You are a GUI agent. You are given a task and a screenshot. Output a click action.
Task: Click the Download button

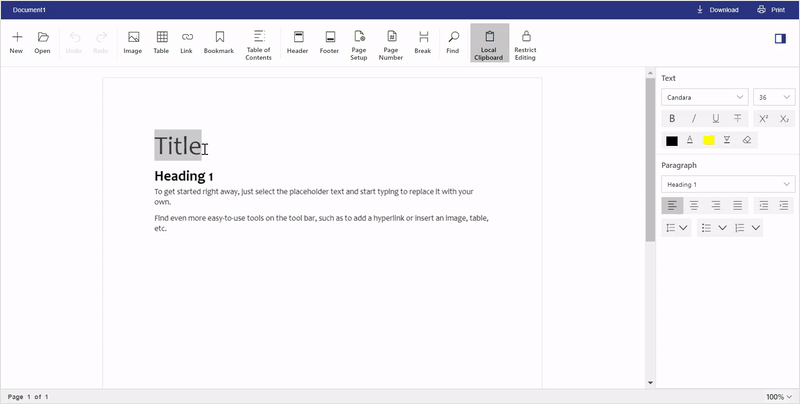(x=717, y=10)
